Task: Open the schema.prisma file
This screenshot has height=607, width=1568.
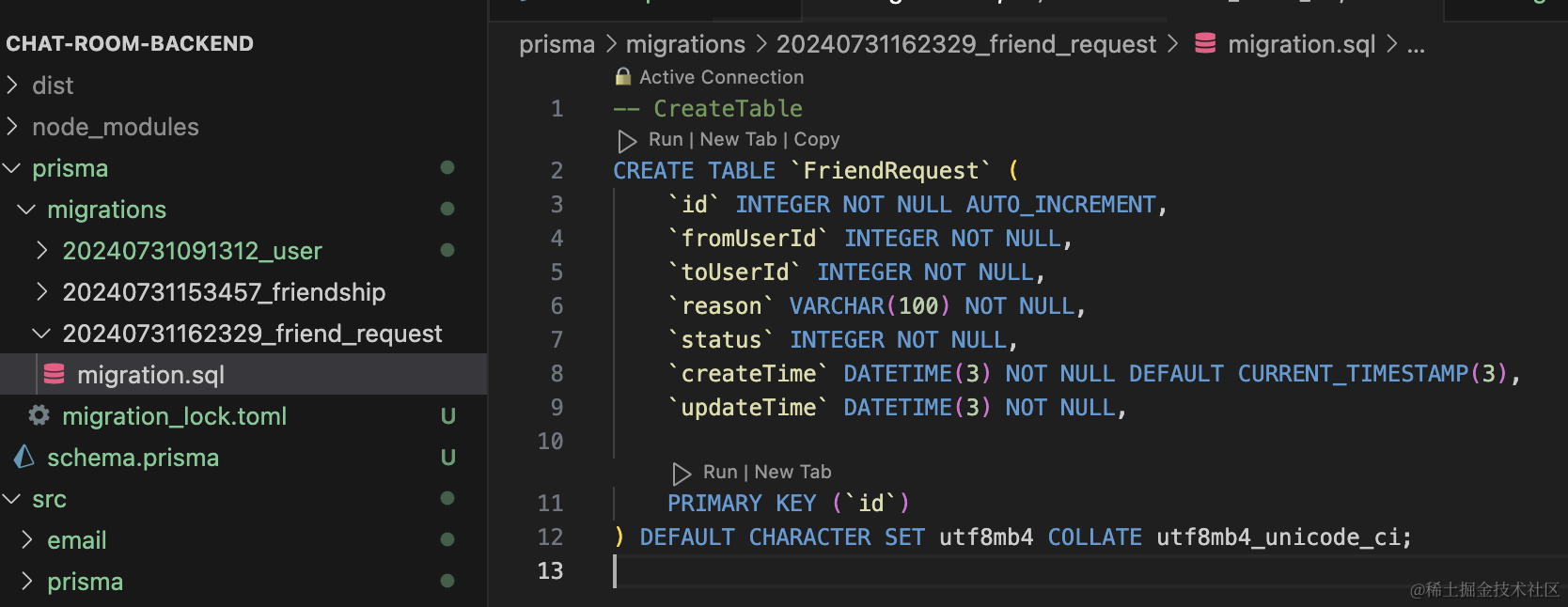Action: click(x=133, y=458)
